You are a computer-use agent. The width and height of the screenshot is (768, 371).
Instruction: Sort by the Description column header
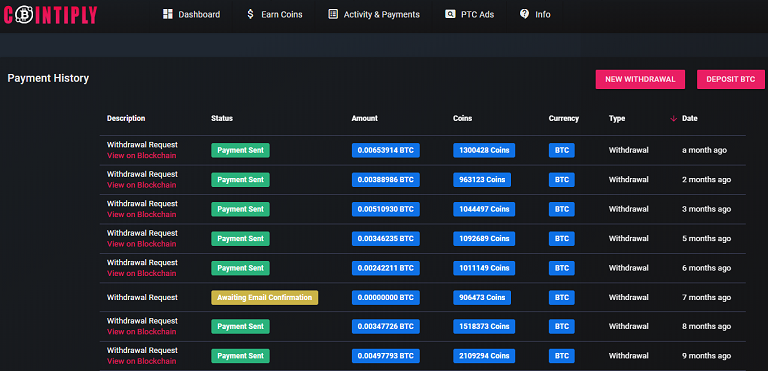click(x=126, y=119)
